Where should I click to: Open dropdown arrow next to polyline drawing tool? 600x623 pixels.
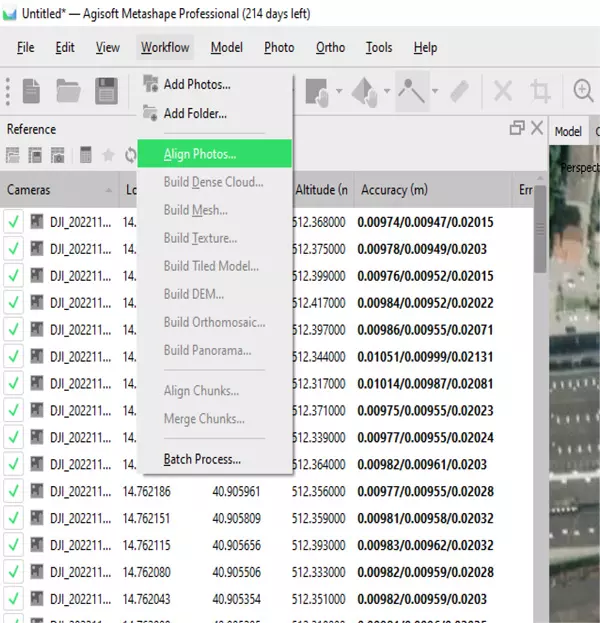pyautogui.click(x=435, y=91)
